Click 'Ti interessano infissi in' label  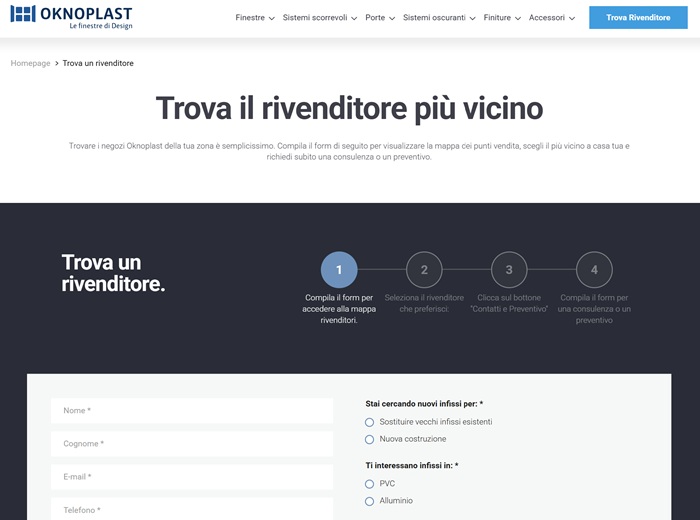(412, 465)
